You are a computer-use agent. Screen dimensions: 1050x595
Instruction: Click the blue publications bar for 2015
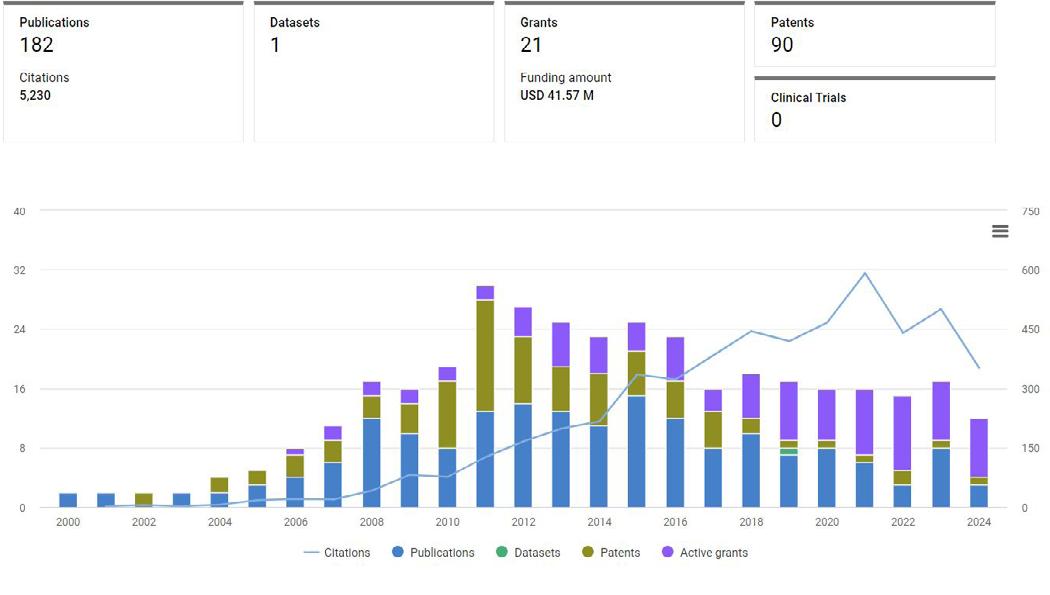[x=637, y=452]
